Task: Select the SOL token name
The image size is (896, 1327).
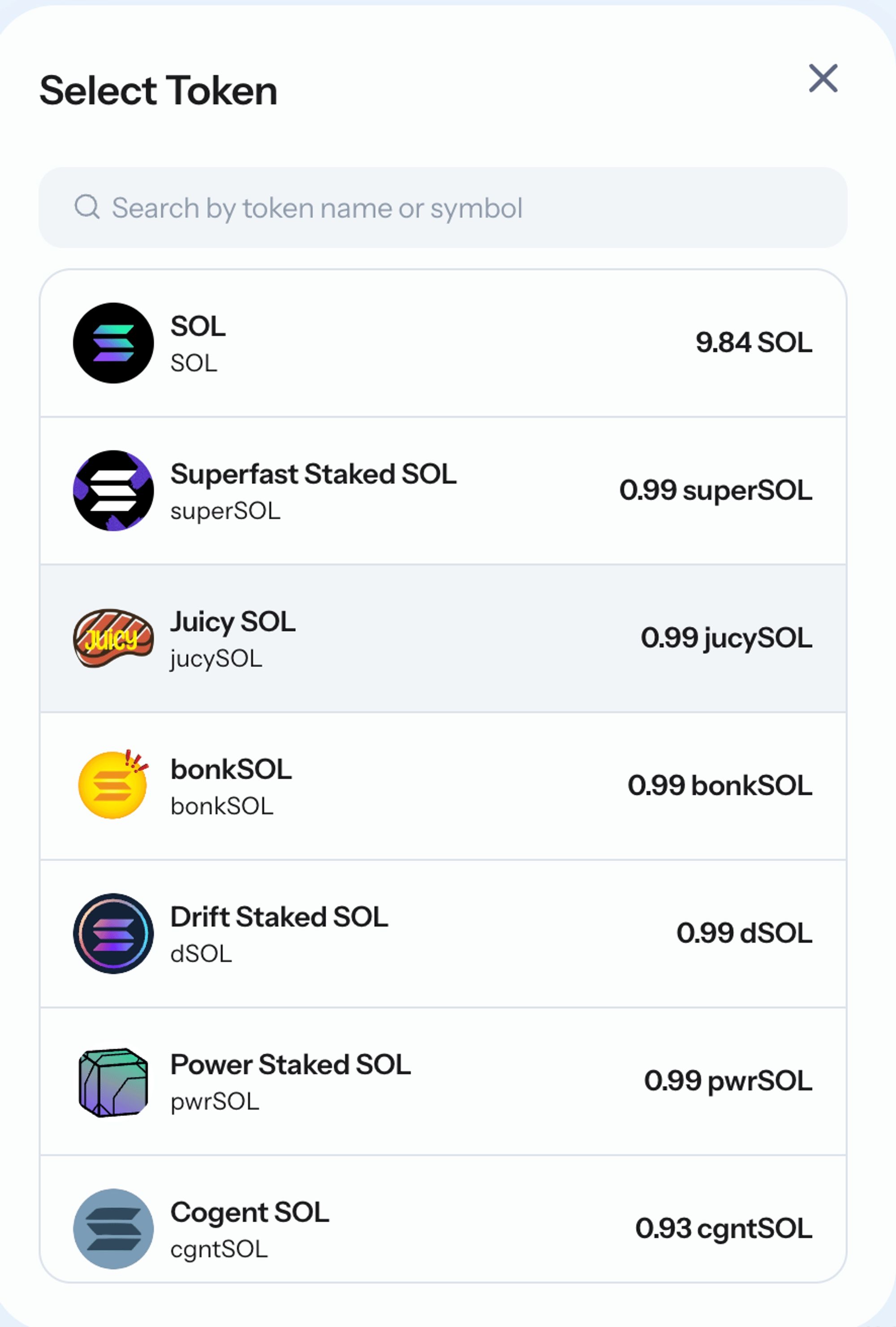Action: coord(198,327)
